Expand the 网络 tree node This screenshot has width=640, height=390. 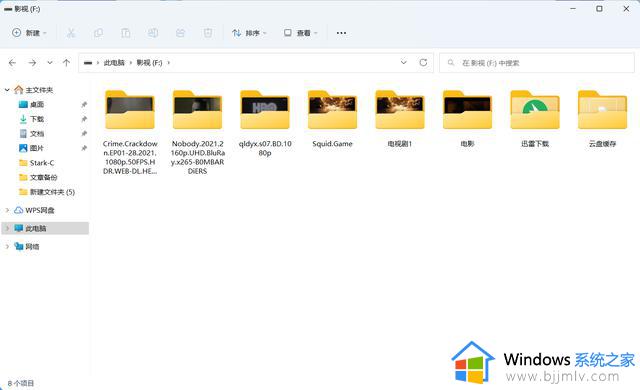click(x=7, y=246)
